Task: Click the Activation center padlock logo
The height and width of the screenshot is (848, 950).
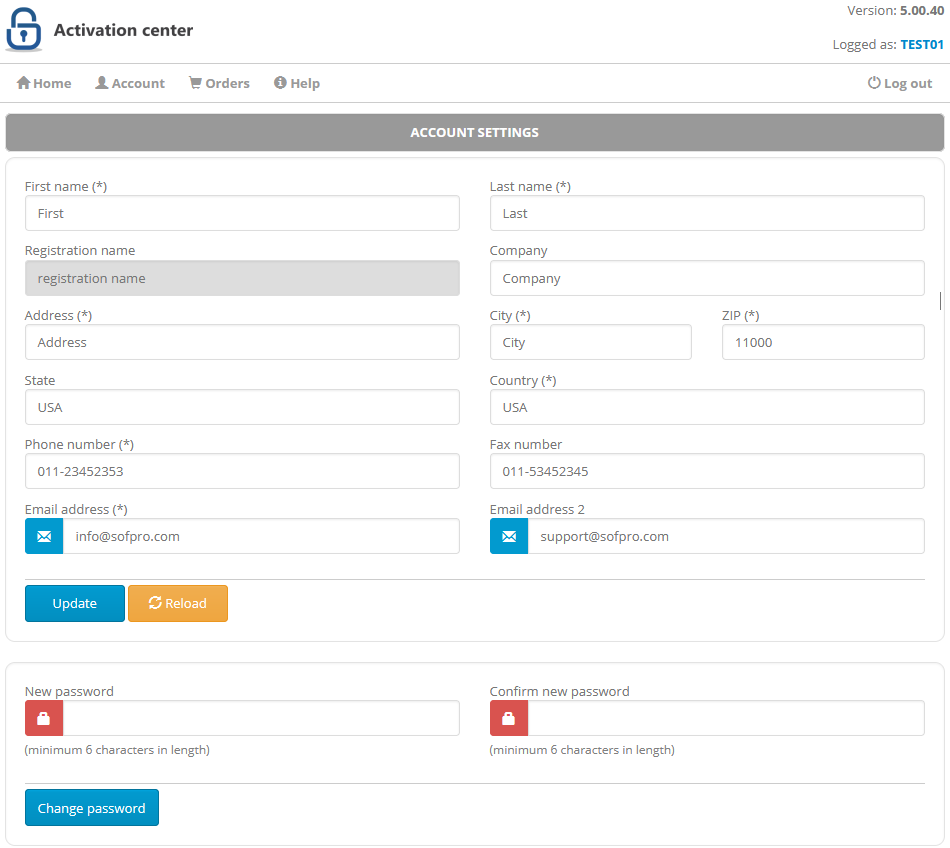Action: pos(24,29)
